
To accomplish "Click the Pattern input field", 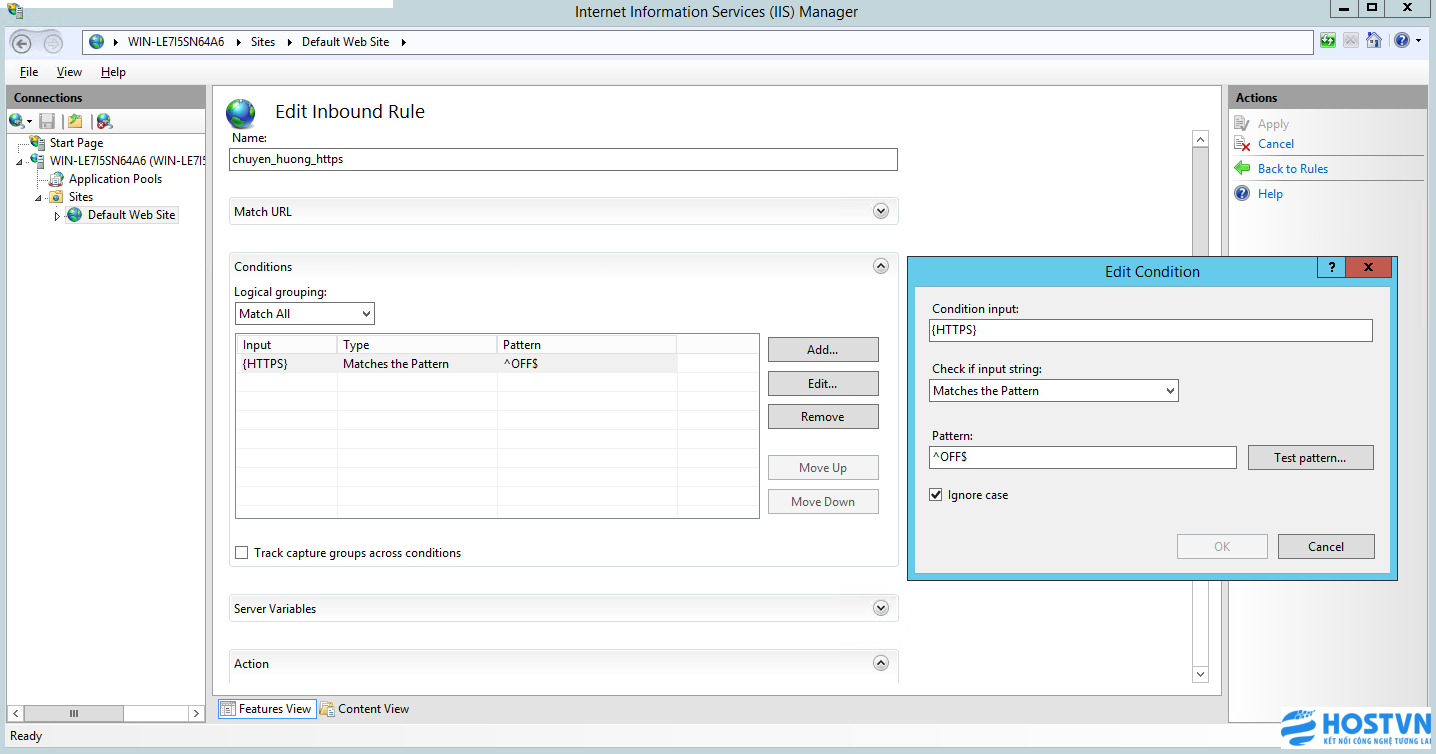I will (x=1083, y=457).
